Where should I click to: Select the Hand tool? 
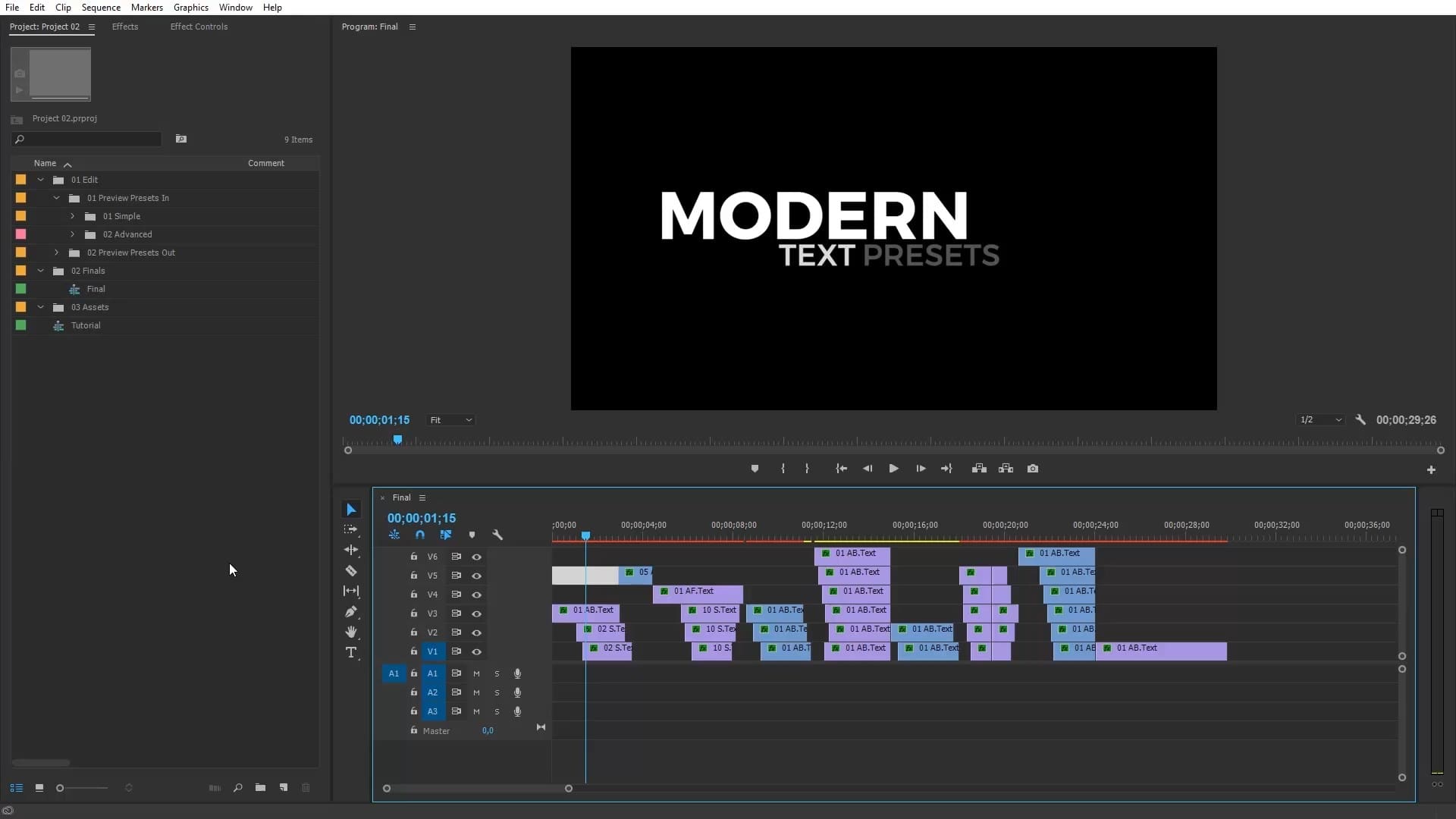(351, 632)
